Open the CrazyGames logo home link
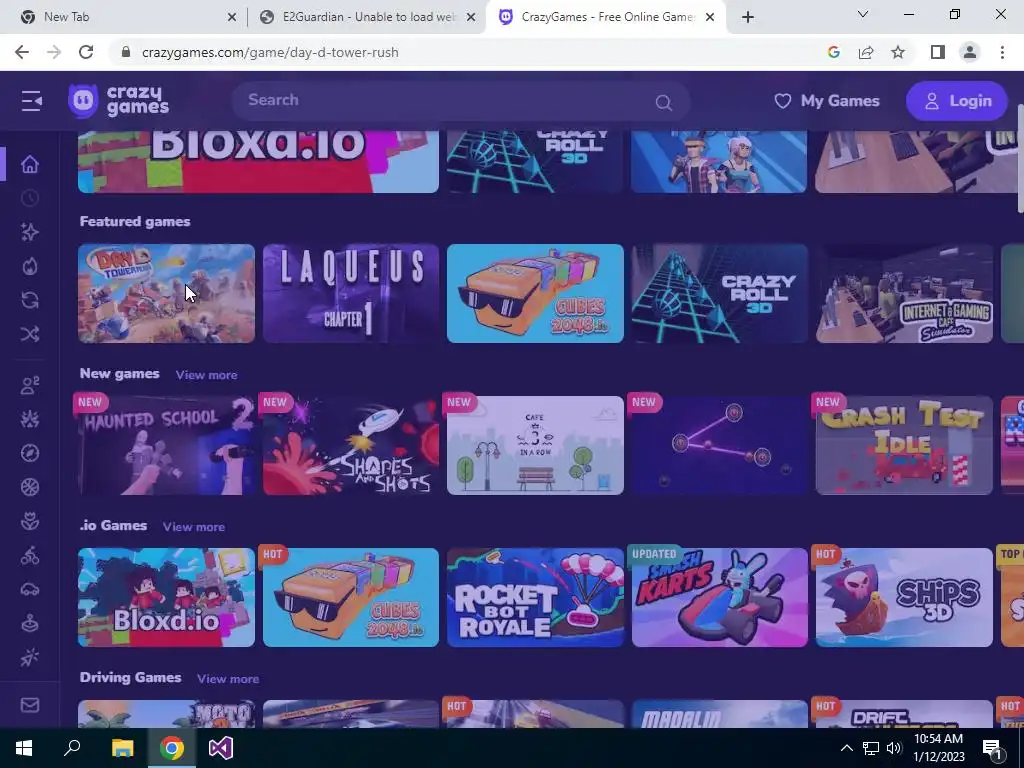The height and width of the screenshot is (768, 1024). click(x=118, y=101)
